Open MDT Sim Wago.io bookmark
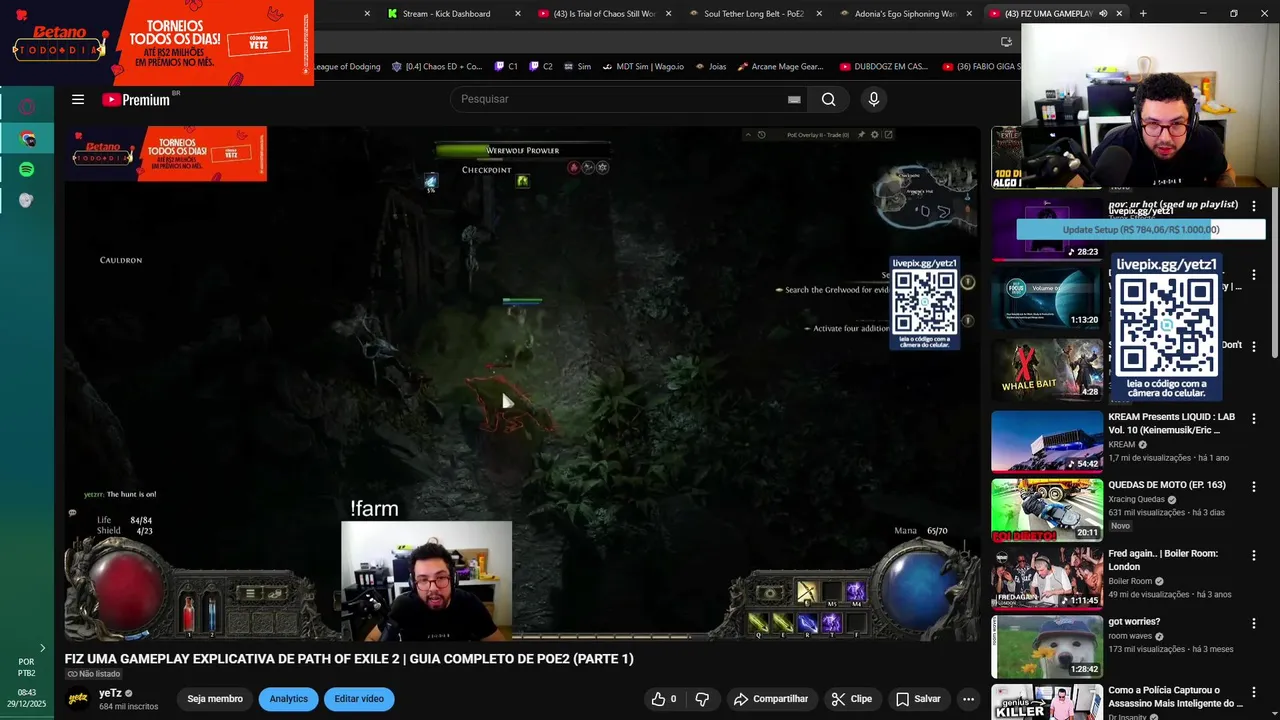The image size is (1280, 720). (642, 67)
